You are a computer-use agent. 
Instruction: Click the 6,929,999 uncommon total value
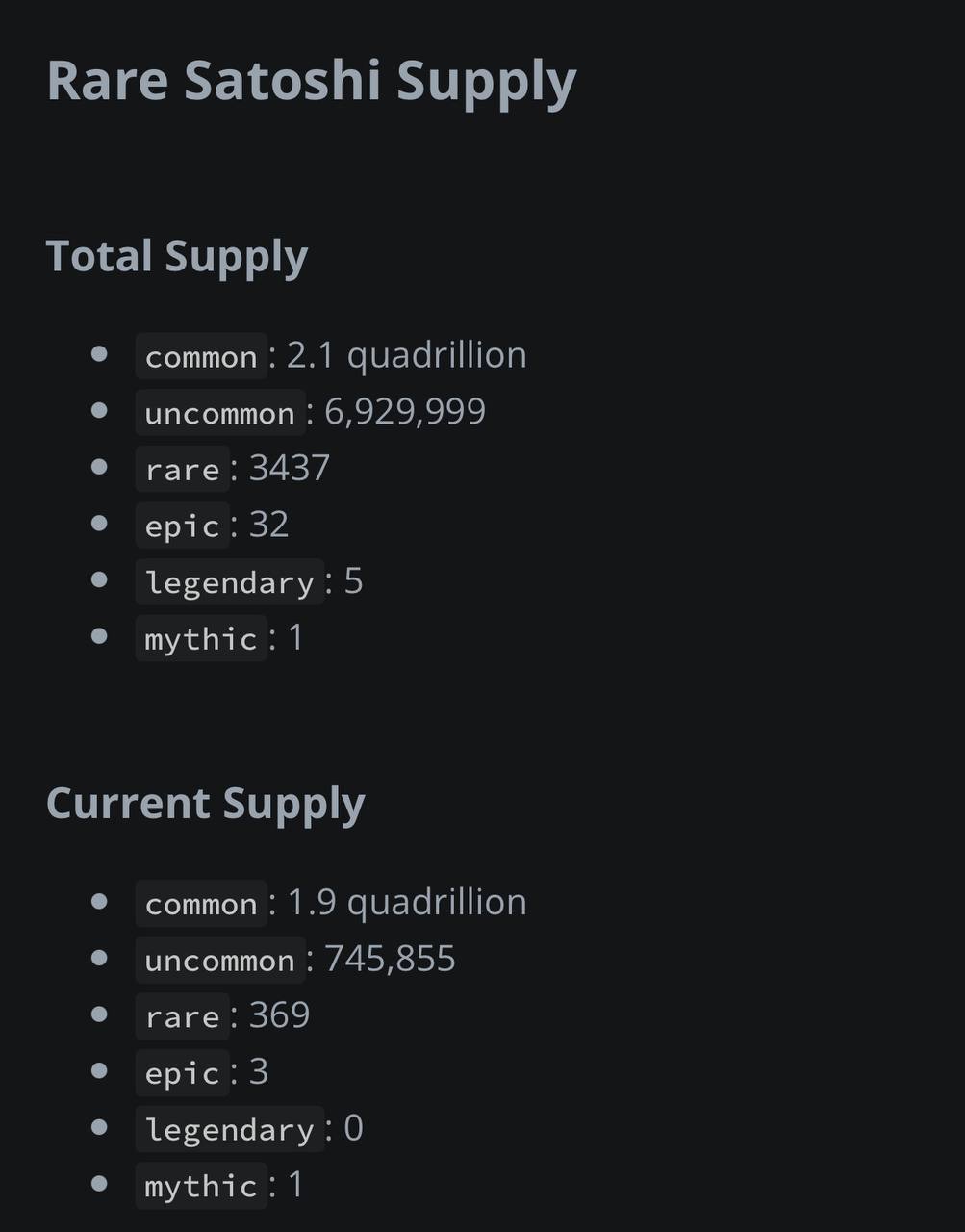coord(405,412)
